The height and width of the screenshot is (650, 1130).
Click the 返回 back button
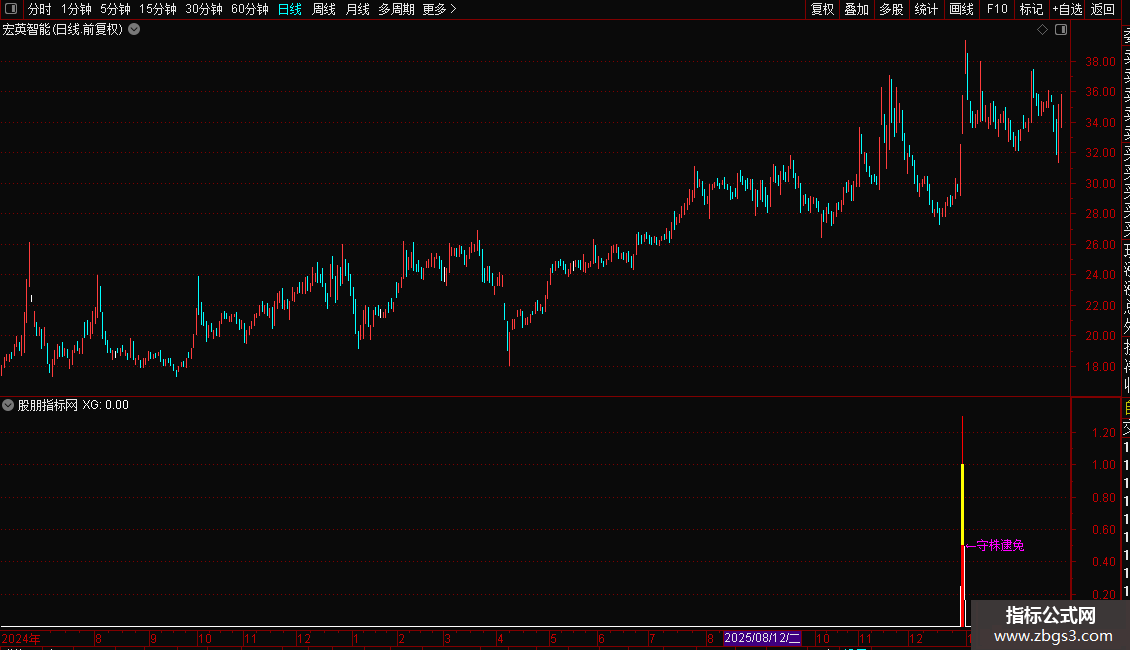pyautogui.click(x=1103, y=9)
